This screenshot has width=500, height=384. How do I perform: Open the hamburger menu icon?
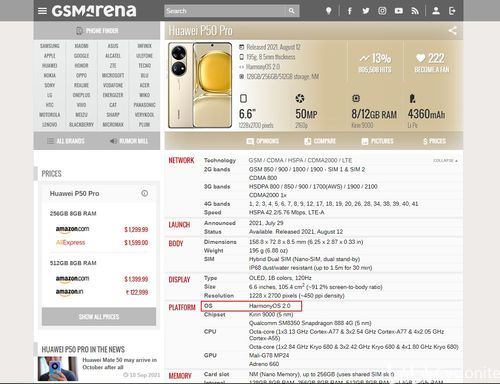tap(42, 11)
